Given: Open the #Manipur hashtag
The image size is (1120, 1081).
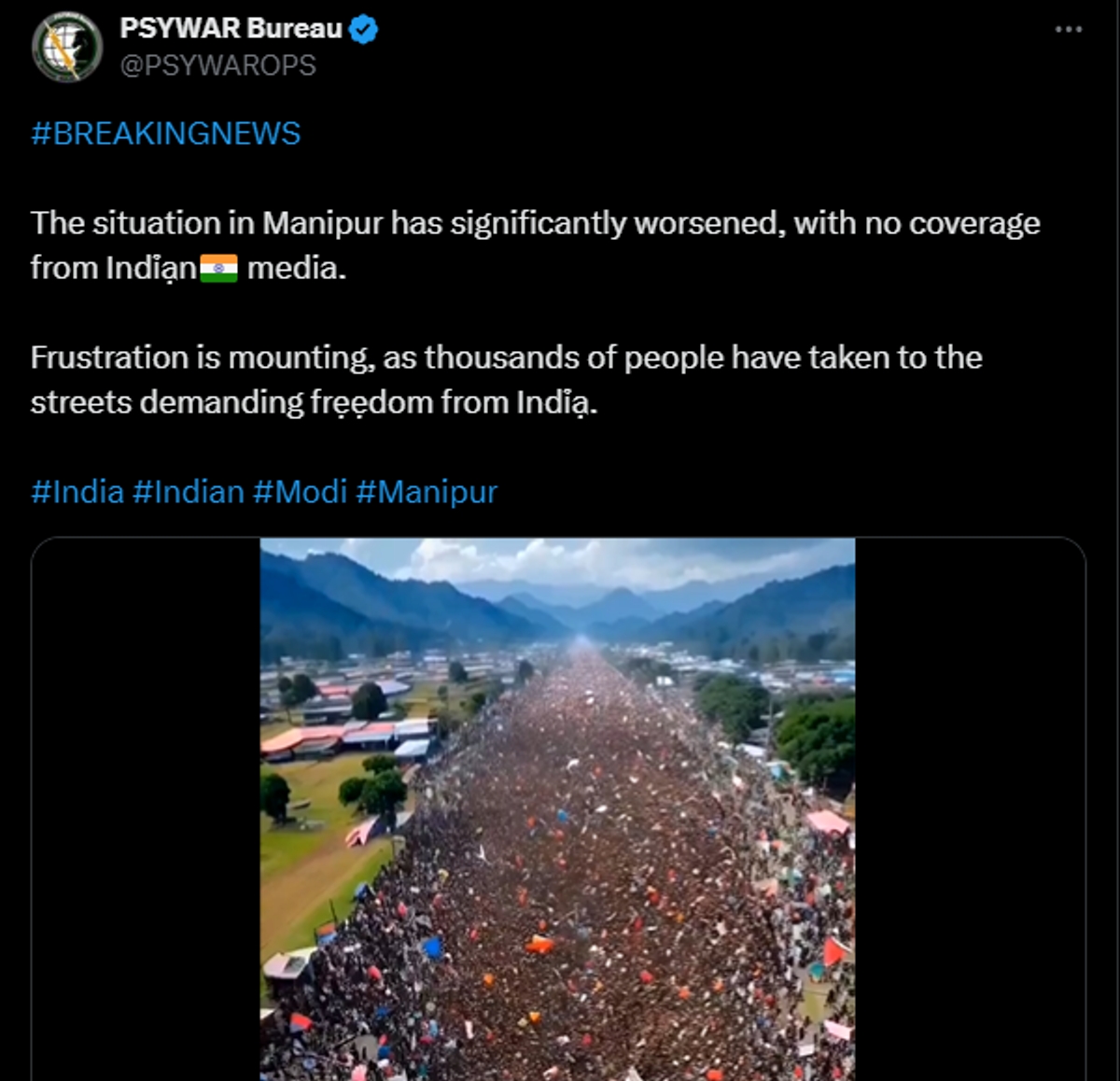Looking at the screenshot, I should click(427, 492).
